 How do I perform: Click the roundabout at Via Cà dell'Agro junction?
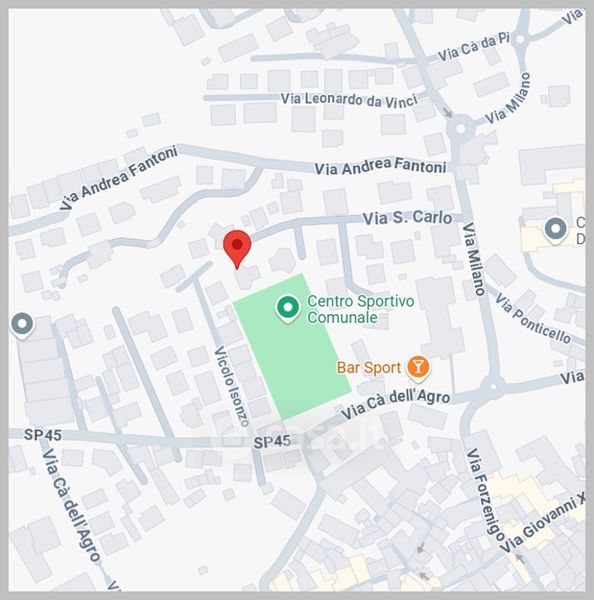click(x=493, y=387)
